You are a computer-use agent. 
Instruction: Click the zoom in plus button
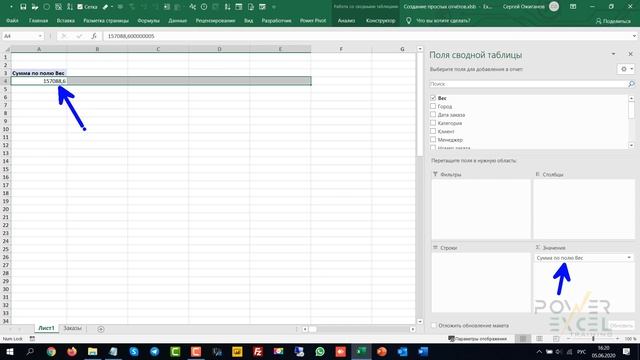pyautogui.click(x=618, y=339)
